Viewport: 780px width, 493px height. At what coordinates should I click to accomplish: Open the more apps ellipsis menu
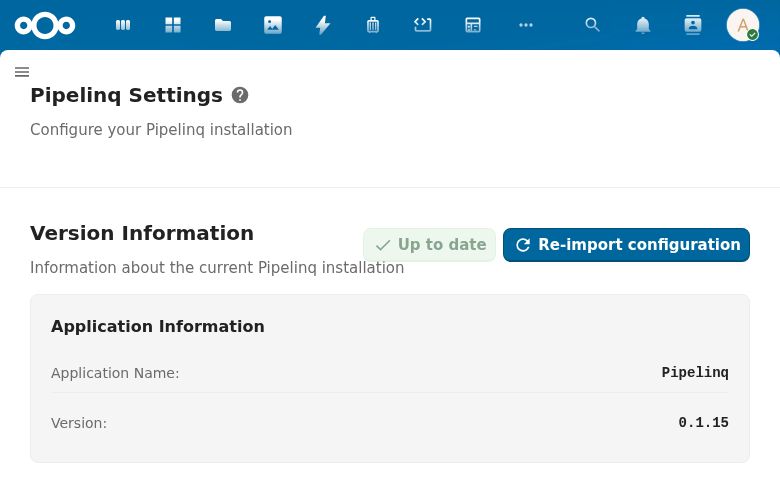(x=526, y=25)
